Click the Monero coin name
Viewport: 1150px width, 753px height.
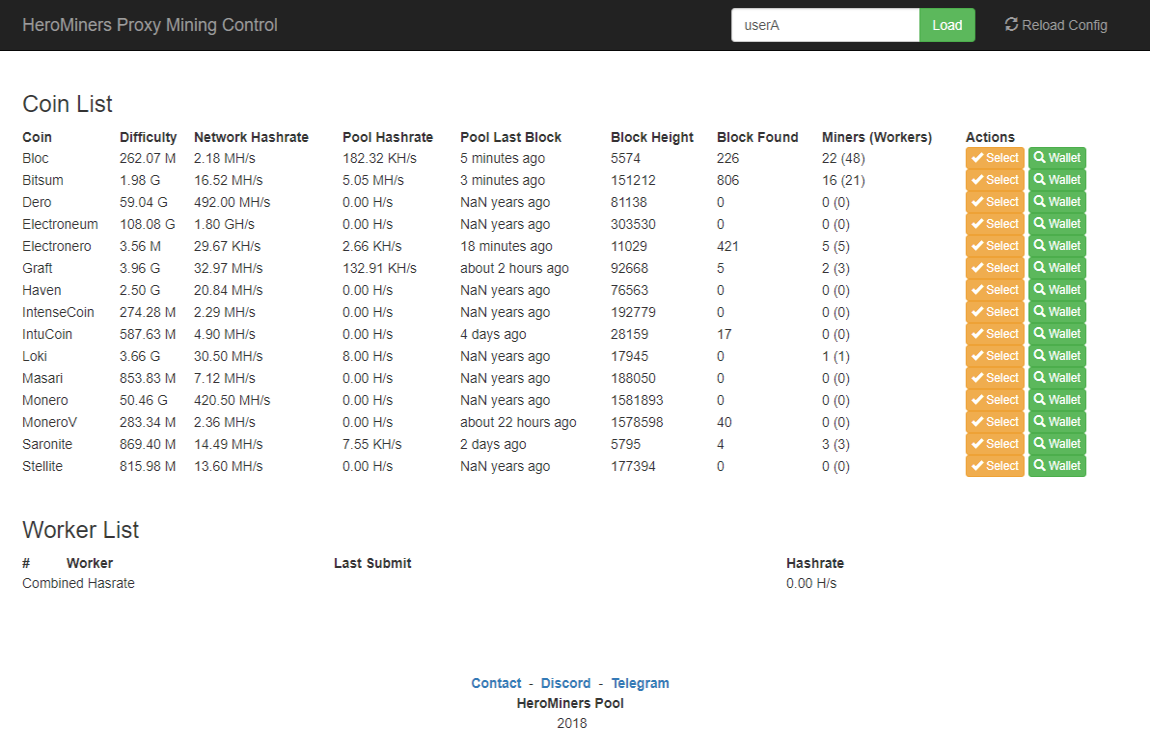coord(45,400)
